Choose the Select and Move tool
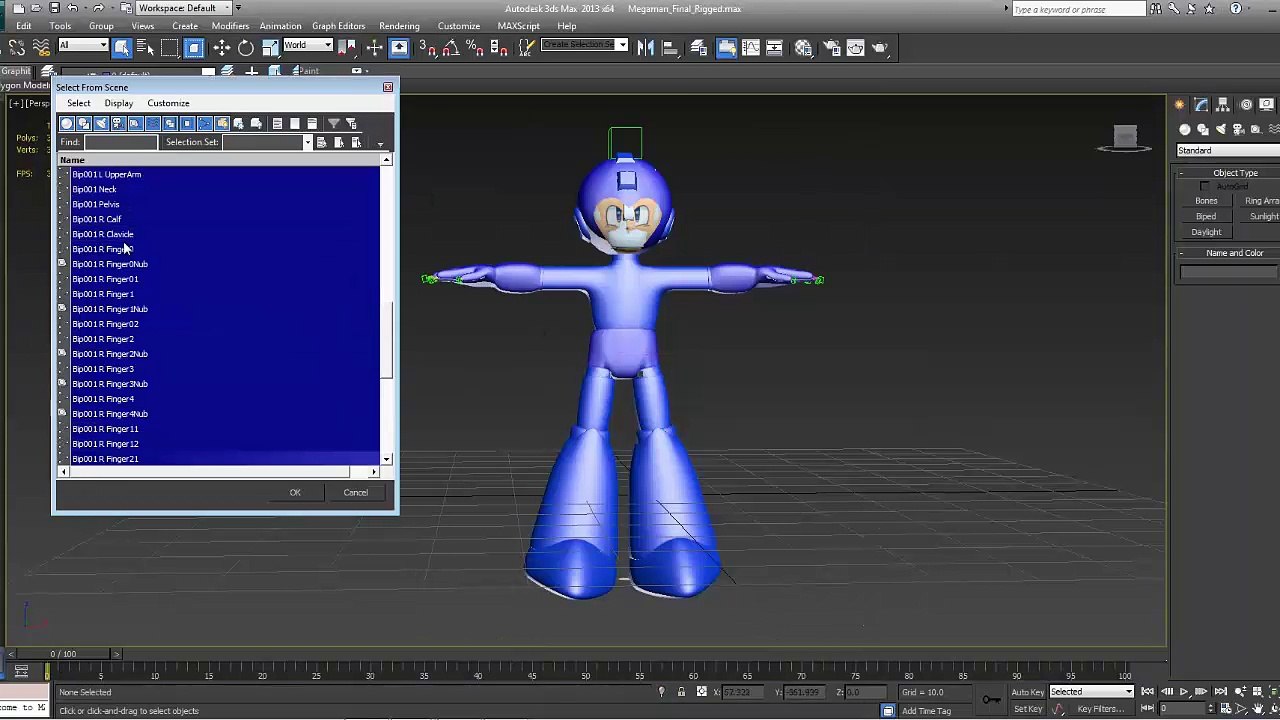Viewport: 1280px width, 720px height. [x=222, y=47]
